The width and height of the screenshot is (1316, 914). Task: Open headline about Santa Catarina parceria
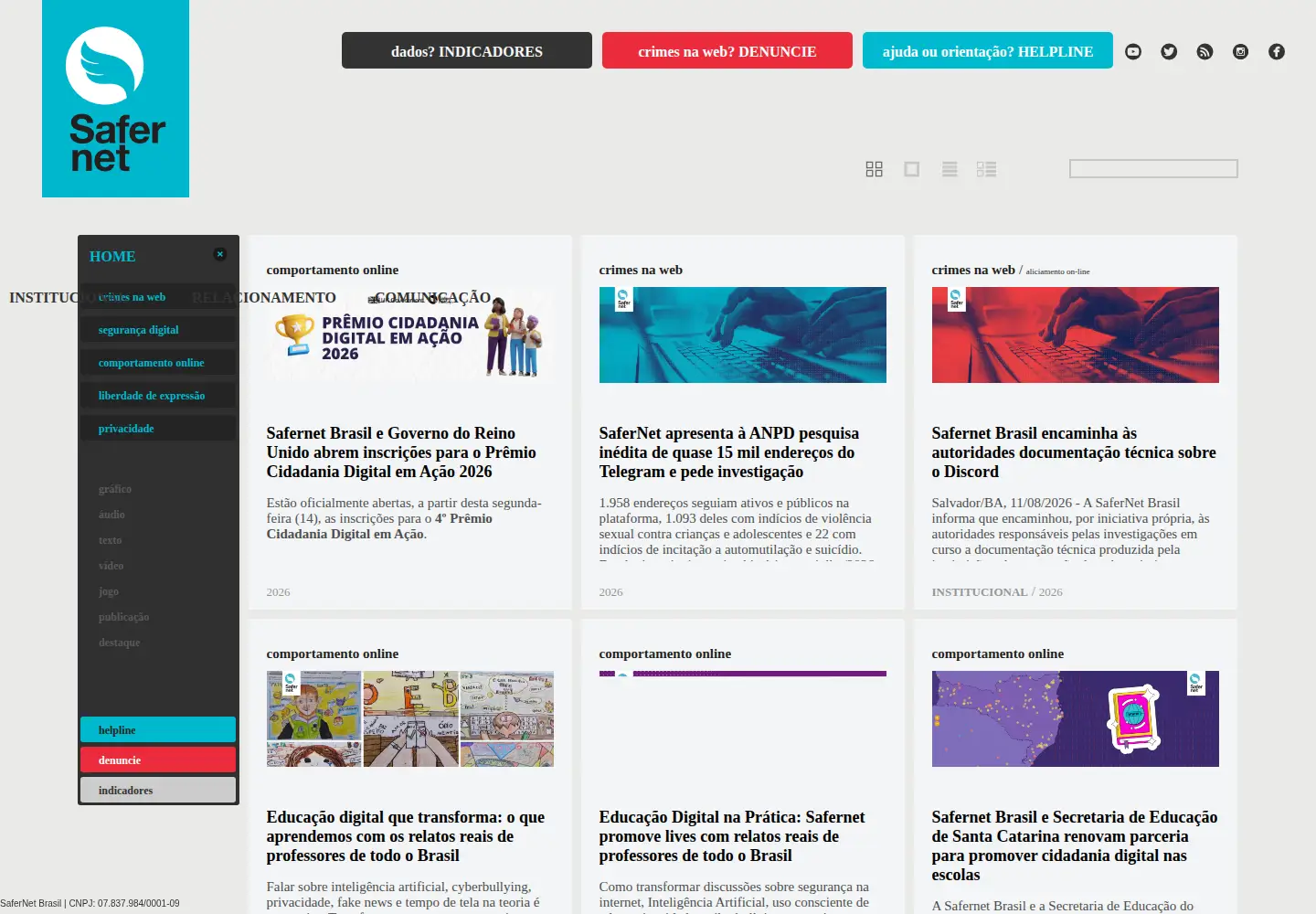click(1075, 845)
